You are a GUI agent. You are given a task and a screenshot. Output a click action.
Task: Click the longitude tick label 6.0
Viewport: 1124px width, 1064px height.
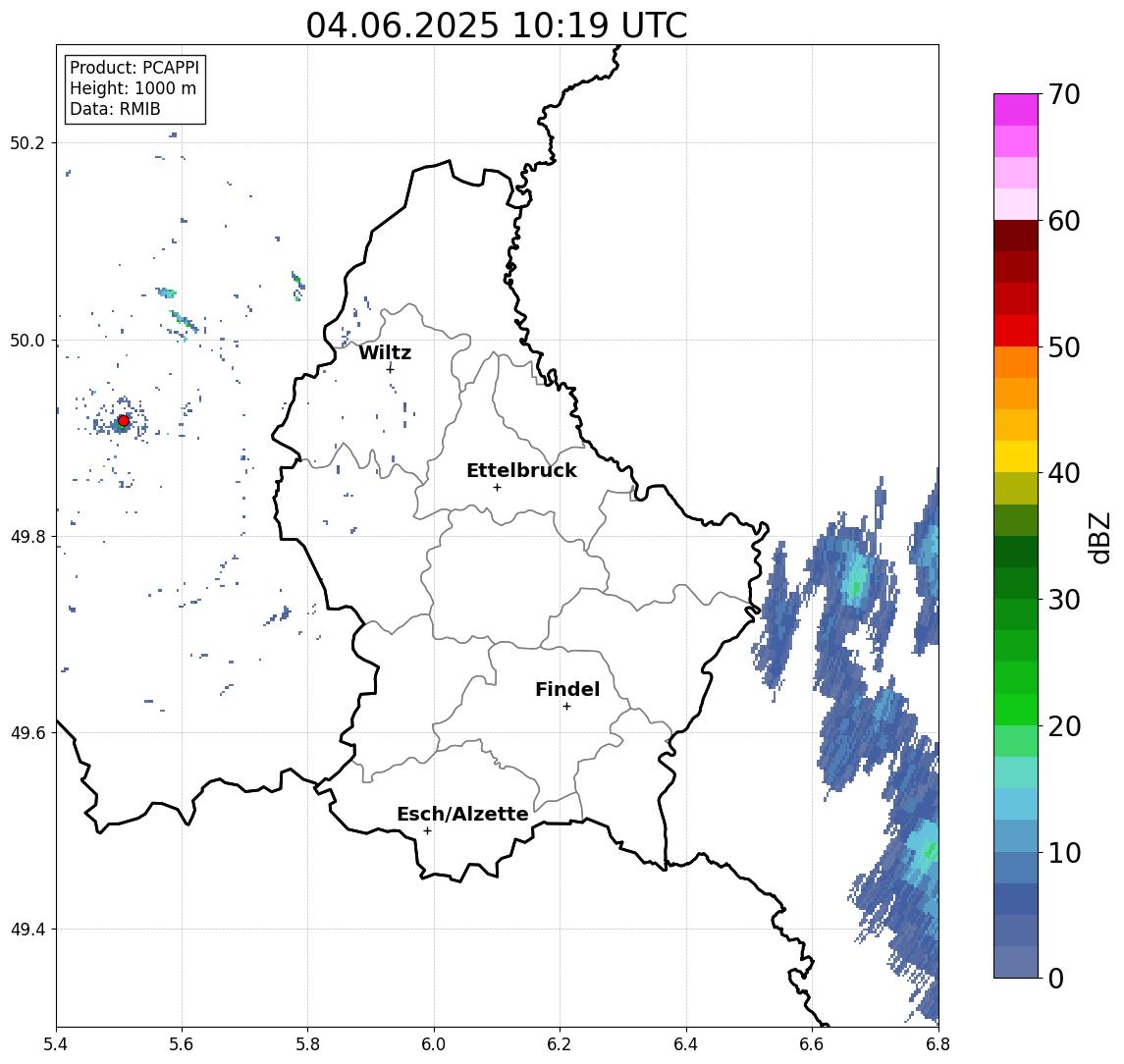tap(434, 1044)
